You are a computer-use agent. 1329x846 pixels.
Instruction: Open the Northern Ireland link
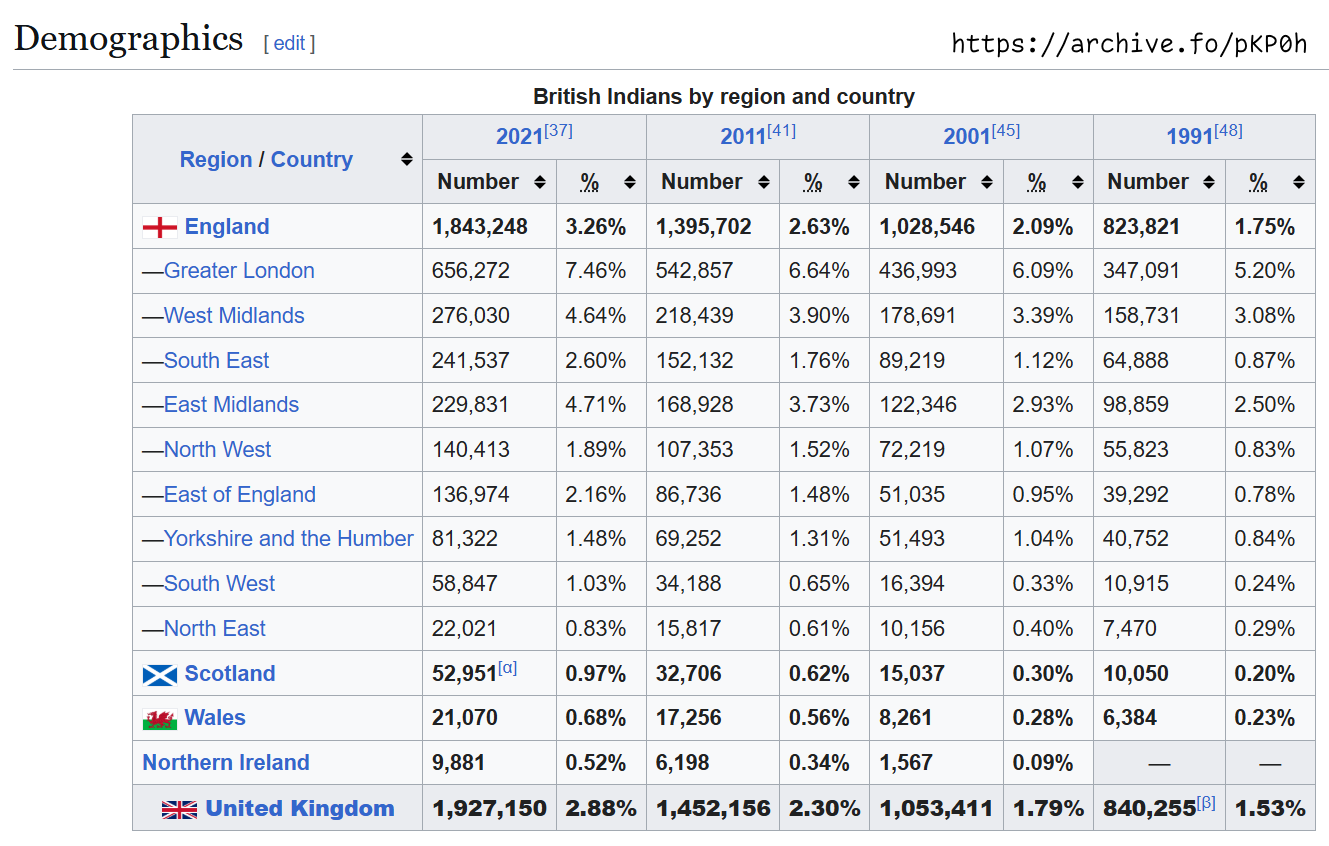[x=226, y=763]
